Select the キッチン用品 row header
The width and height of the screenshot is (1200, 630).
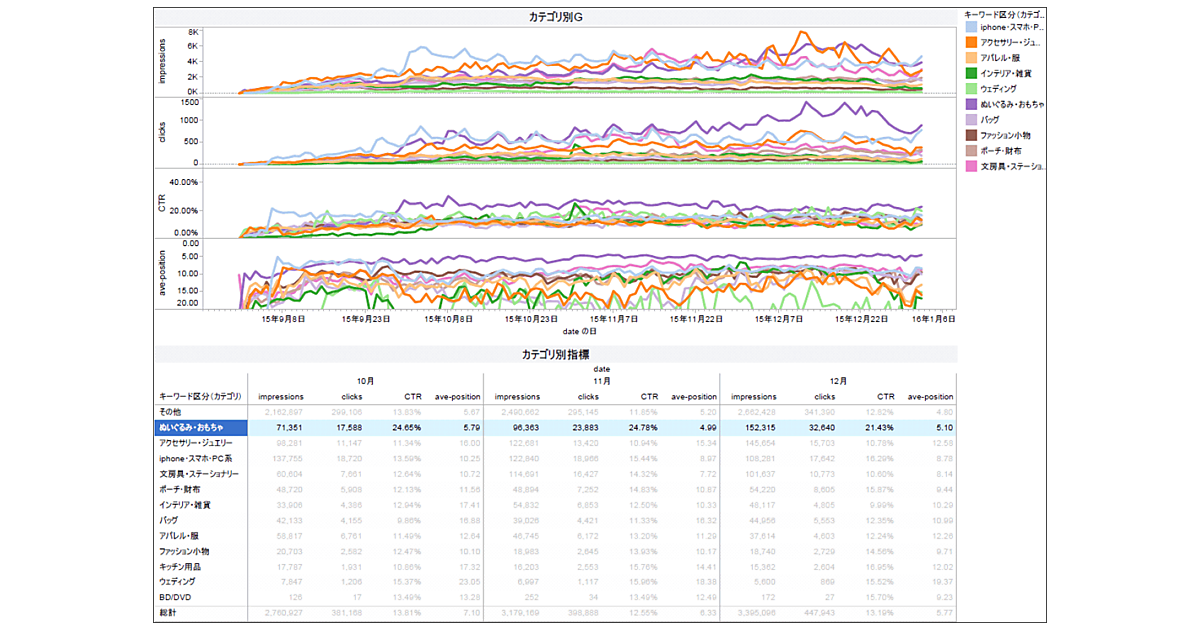pos(183,566)
